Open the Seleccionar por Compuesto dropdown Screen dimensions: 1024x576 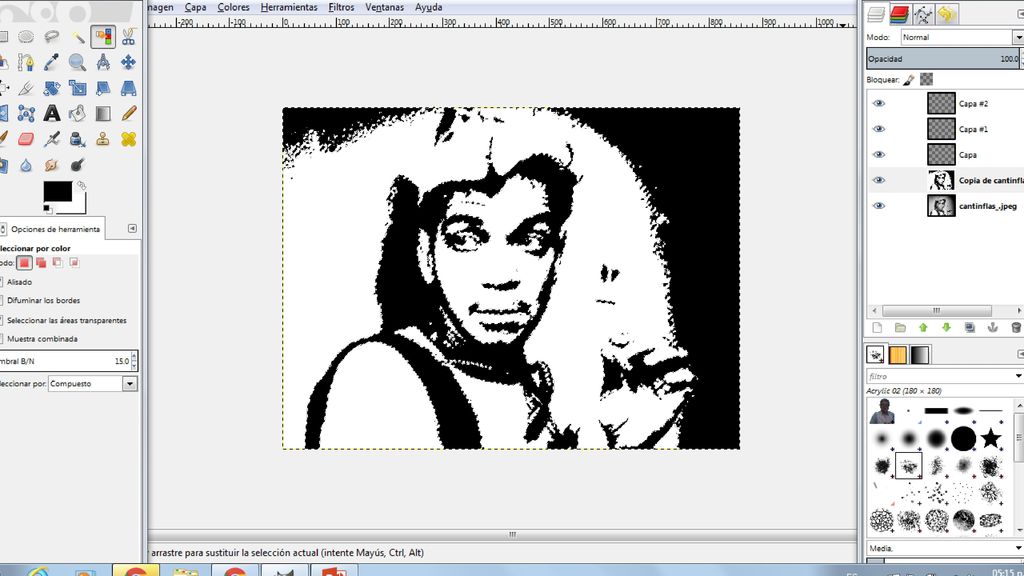93,384
